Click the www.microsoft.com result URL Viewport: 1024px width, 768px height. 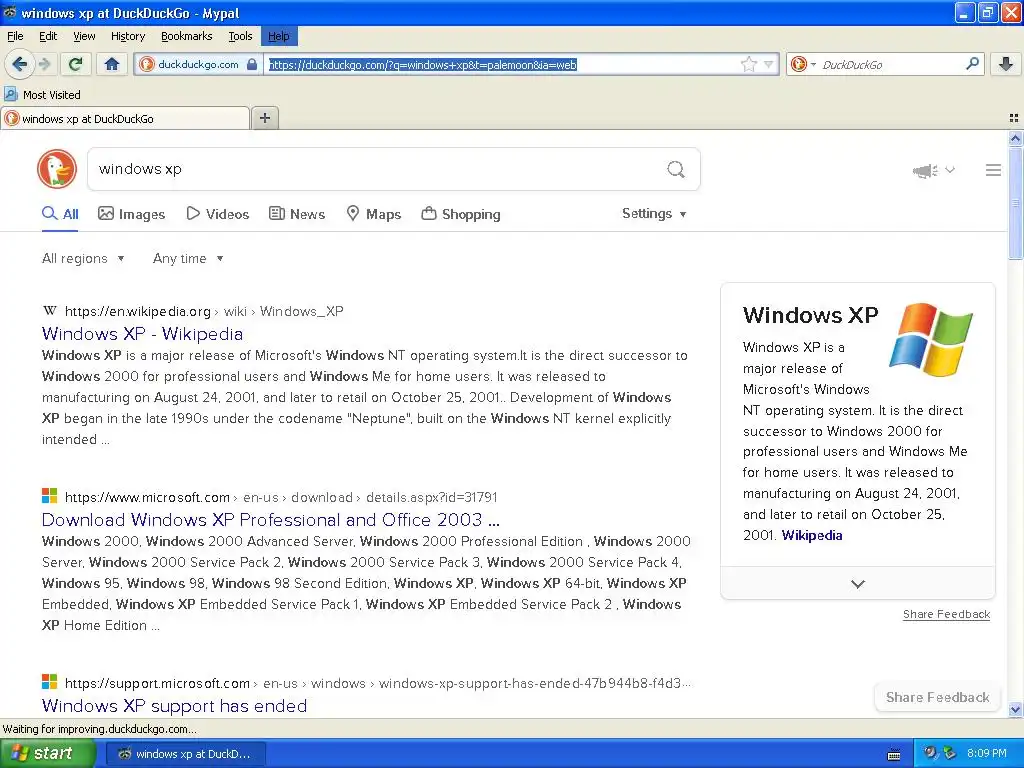[x=147, y=498]
